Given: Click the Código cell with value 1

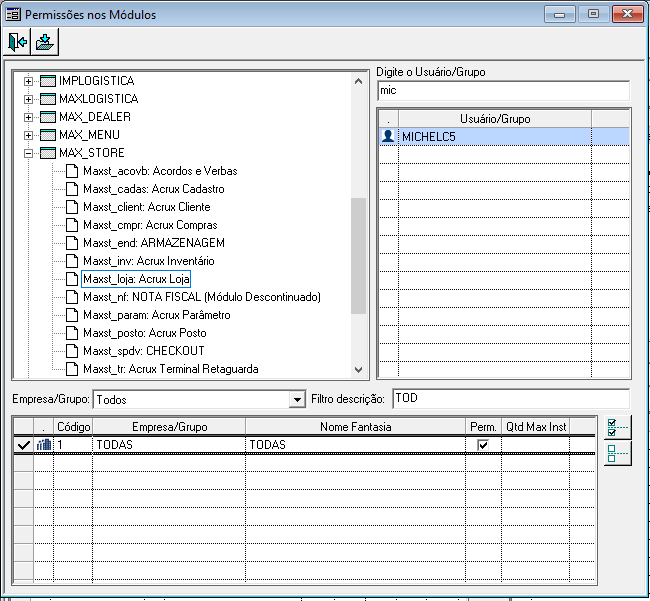Looking at the screenshot, I should (x=73, y=445).
